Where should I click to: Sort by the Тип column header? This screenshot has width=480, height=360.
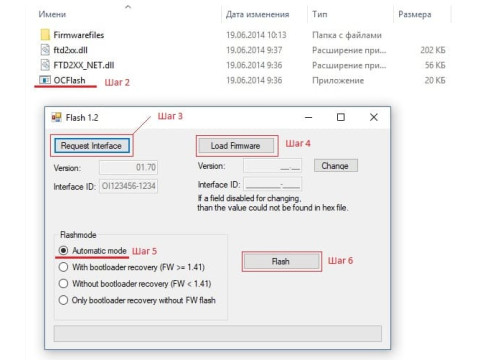pyautogui.click(x=320, y=14)
